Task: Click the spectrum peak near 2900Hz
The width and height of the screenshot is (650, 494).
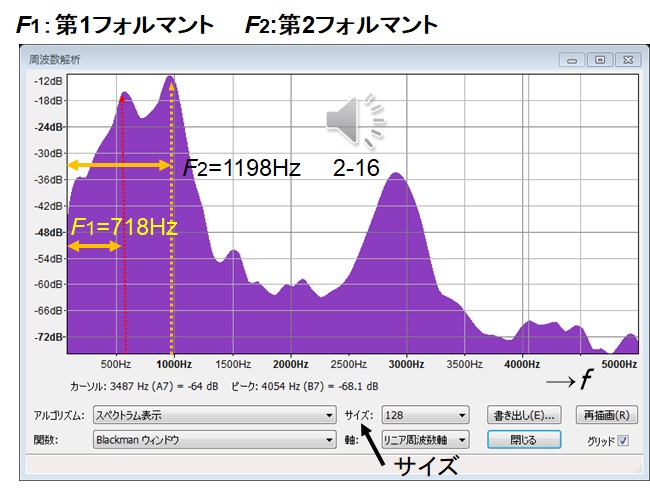Action: click(396, 176)
